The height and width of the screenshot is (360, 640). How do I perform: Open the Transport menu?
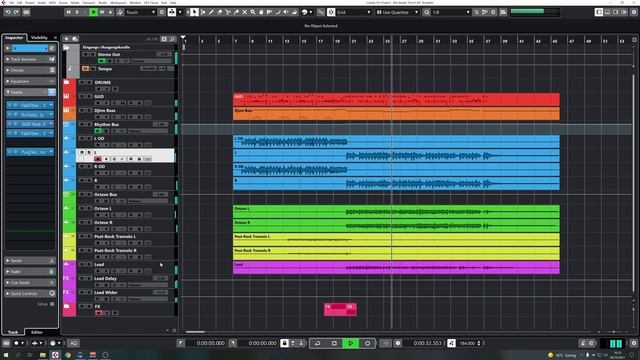[x=89, y=2]
